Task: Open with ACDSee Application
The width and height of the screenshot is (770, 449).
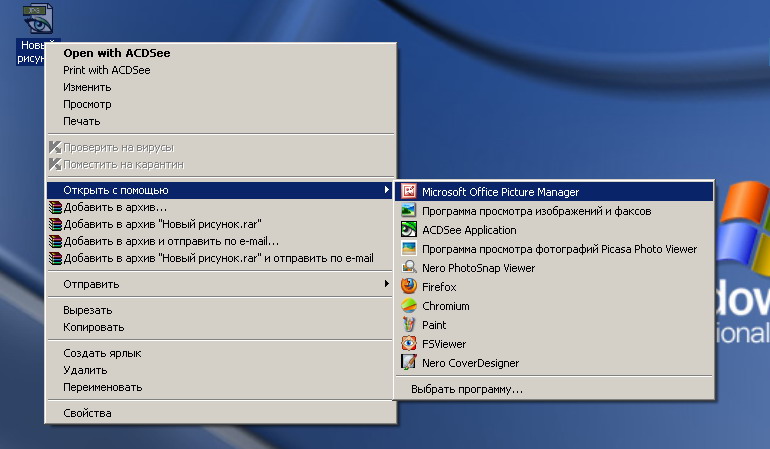Action: [554, 230]
